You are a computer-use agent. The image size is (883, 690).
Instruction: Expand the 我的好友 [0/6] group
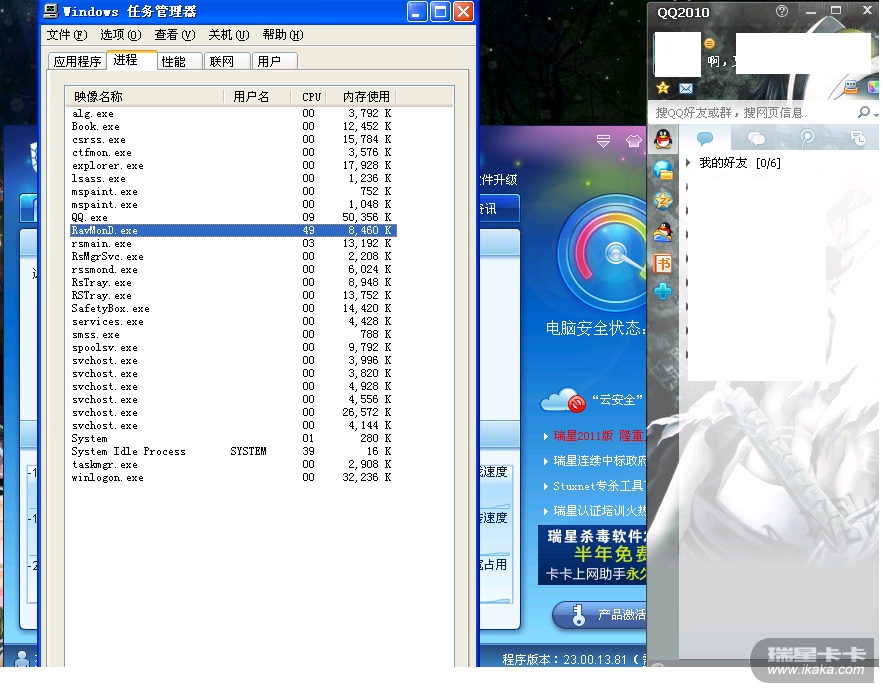pyautogui.click(x=688, y=163)
